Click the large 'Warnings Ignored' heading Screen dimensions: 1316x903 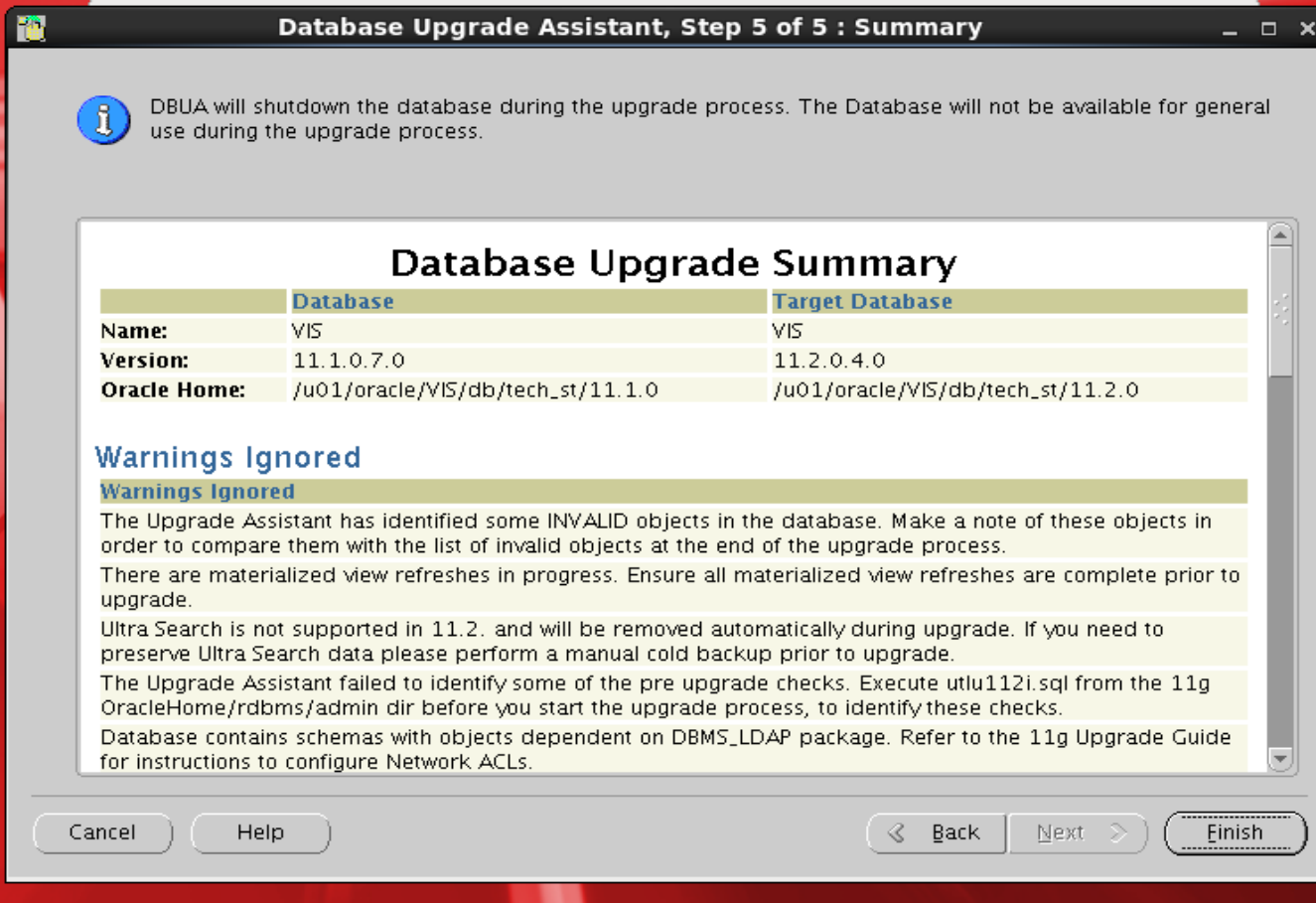[x=227, y=457]
